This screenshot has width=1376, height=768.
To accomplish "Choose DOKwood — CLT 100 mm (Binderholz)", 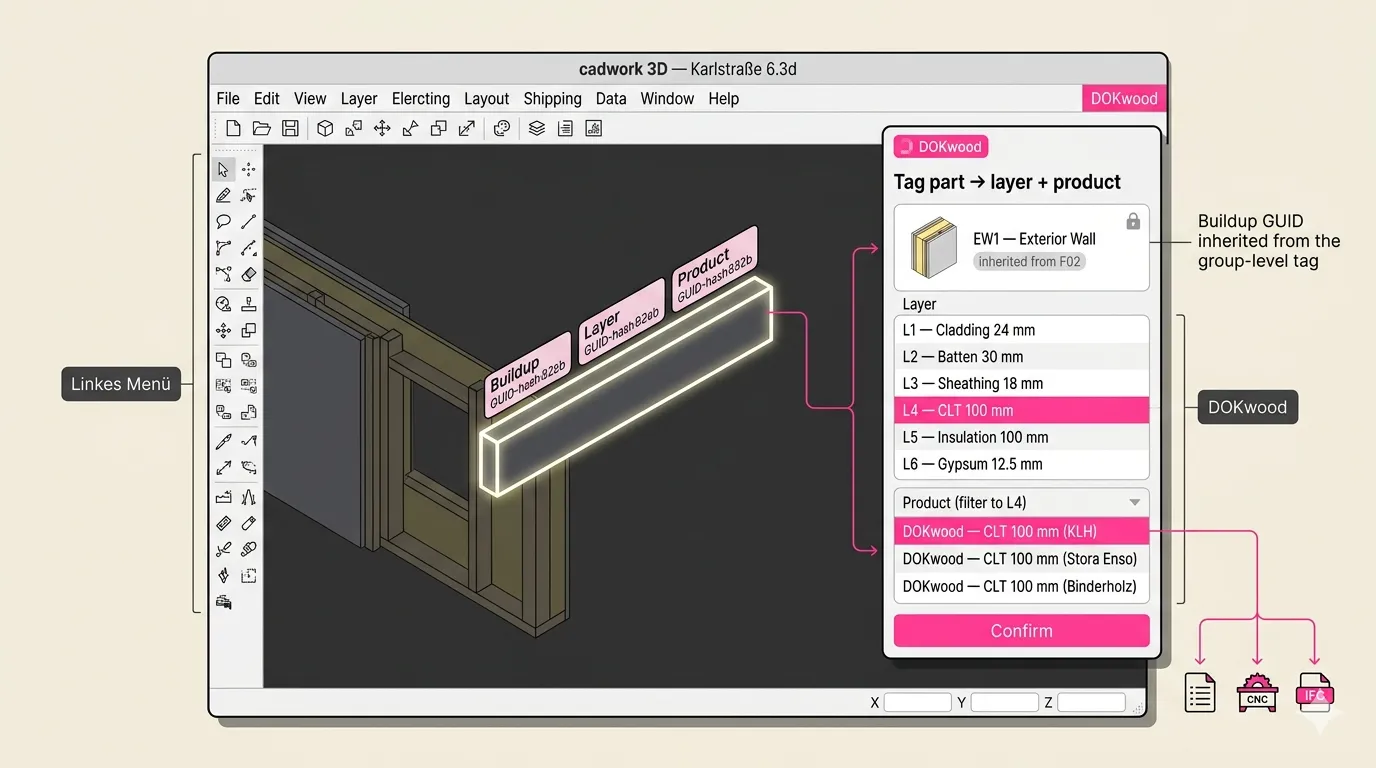I will pyautogui.click(x=1021, y=587).
